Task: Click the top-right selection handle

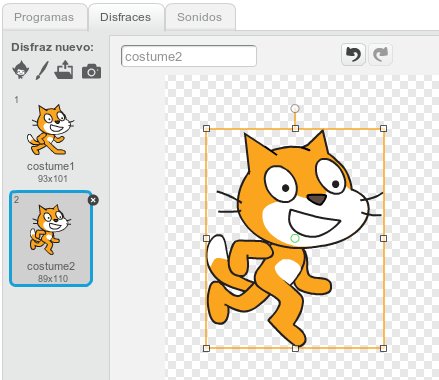Action: point(383,128)
